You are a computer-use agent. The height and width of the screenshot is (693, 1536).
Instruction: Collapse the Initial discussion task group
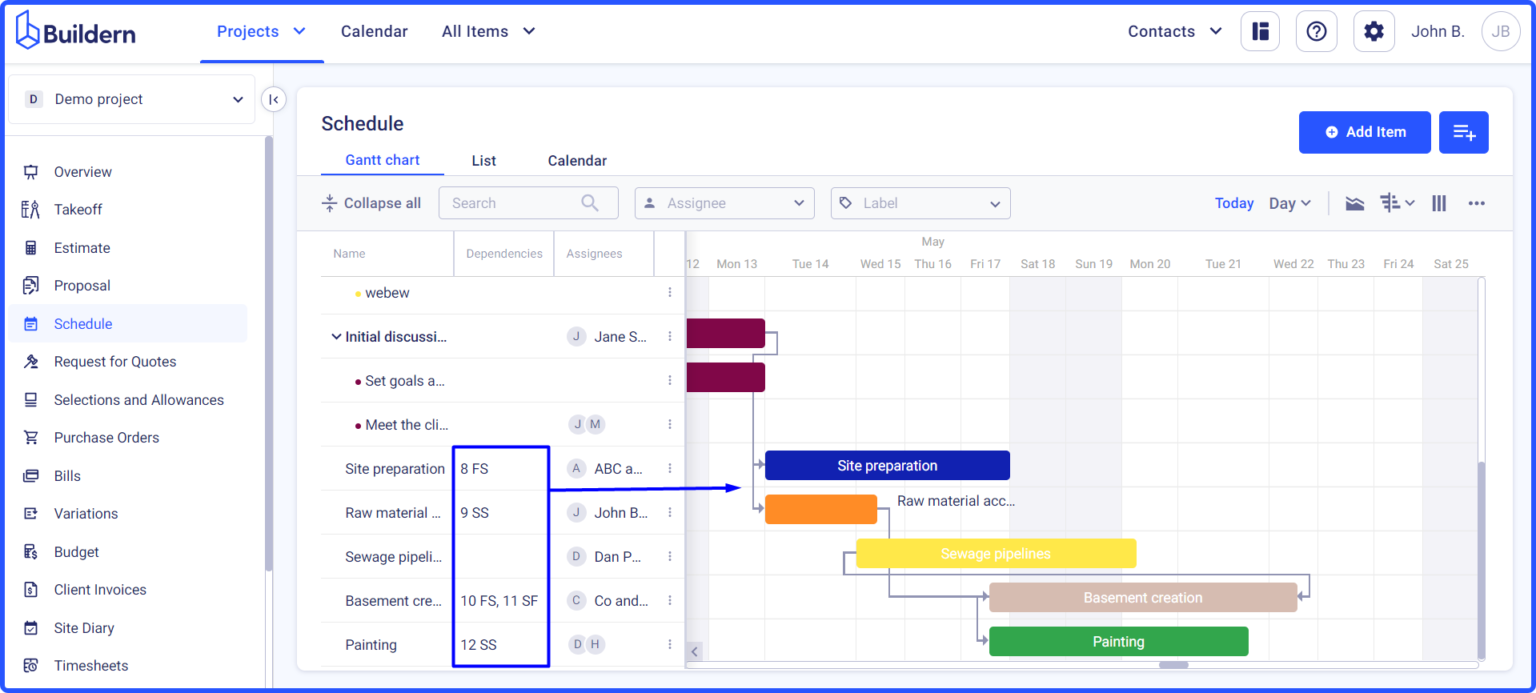(337, 336)
